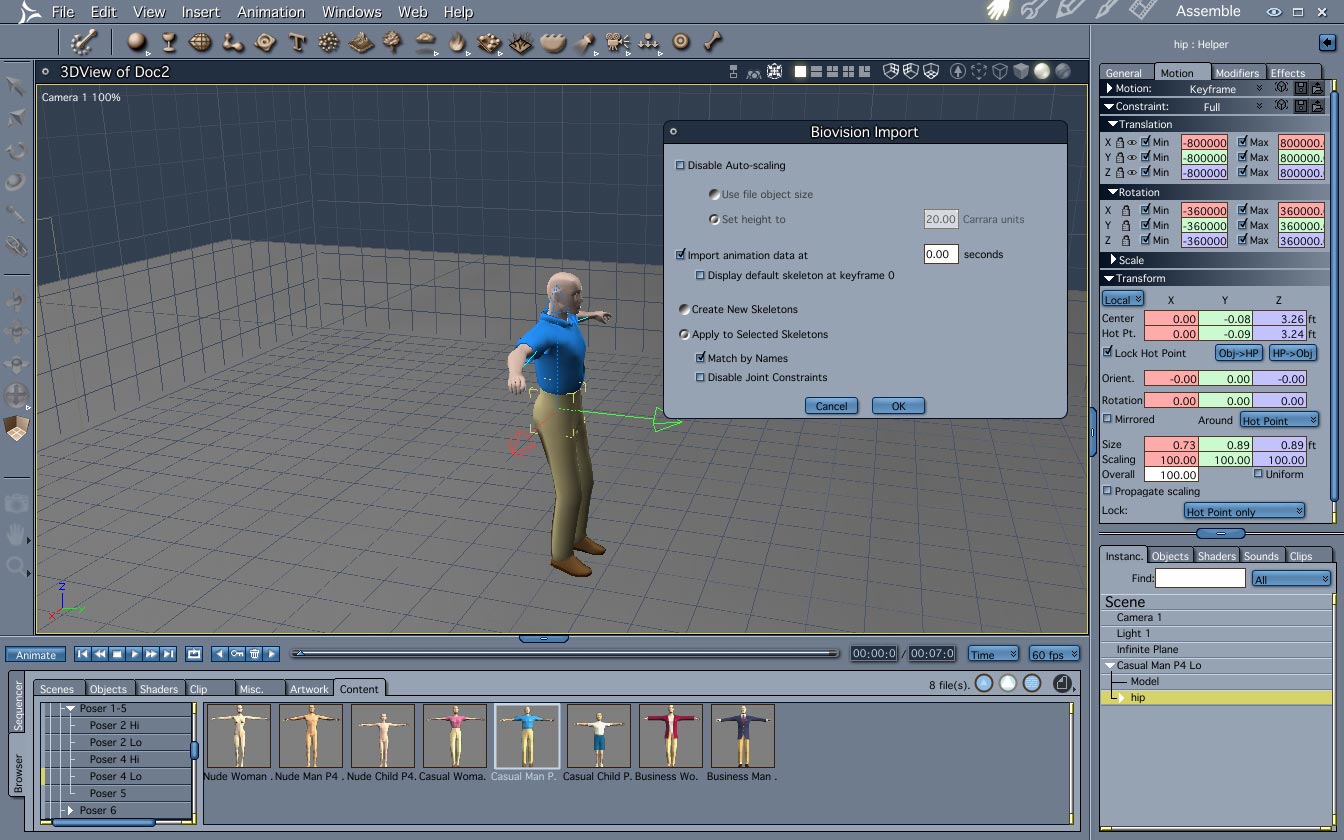Click the Fire primitive tool icon
Viewport: 1344px width, 840px height.
pyautogui.click(x=457, y=42)
